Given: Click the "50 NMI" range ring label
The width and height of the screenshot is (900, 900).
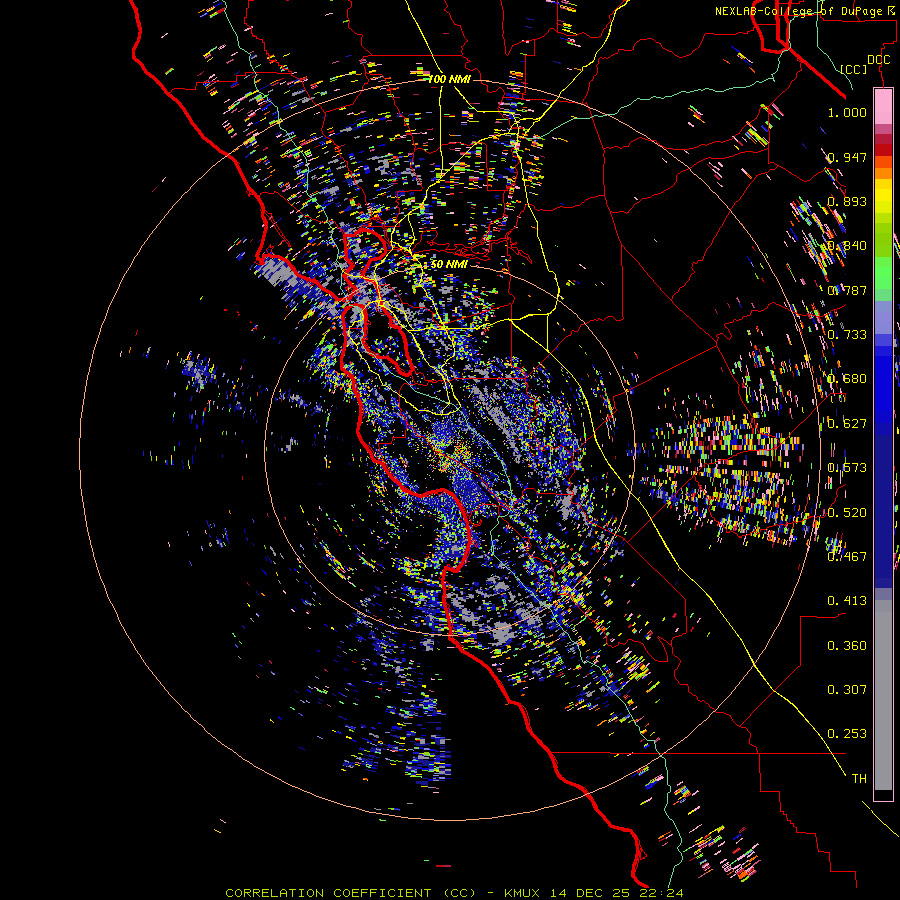Looking at the screenshot, I should (x=449, y=264).
